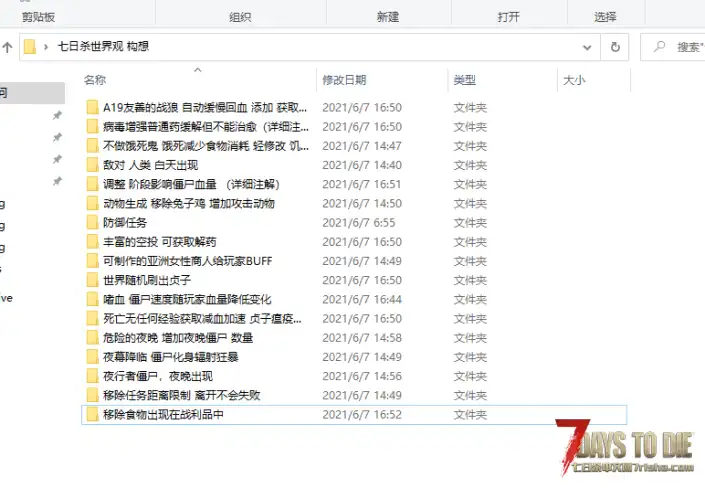Click the folder icon for 防御任务

92,222
